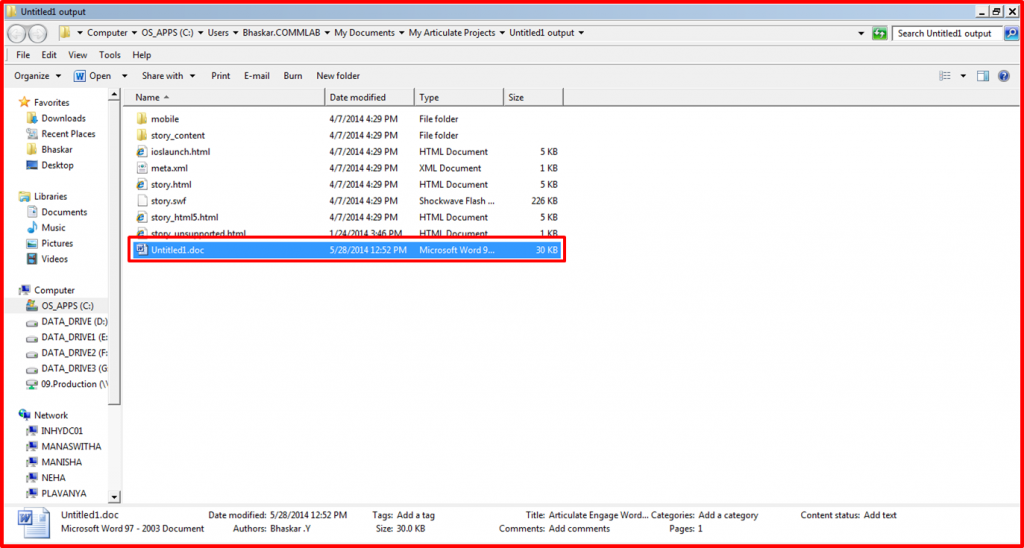Image resolution: width=1024 pixels, height=548 pixels.
Task: Open the Downloads favorite folder
Action: point(63,118)
